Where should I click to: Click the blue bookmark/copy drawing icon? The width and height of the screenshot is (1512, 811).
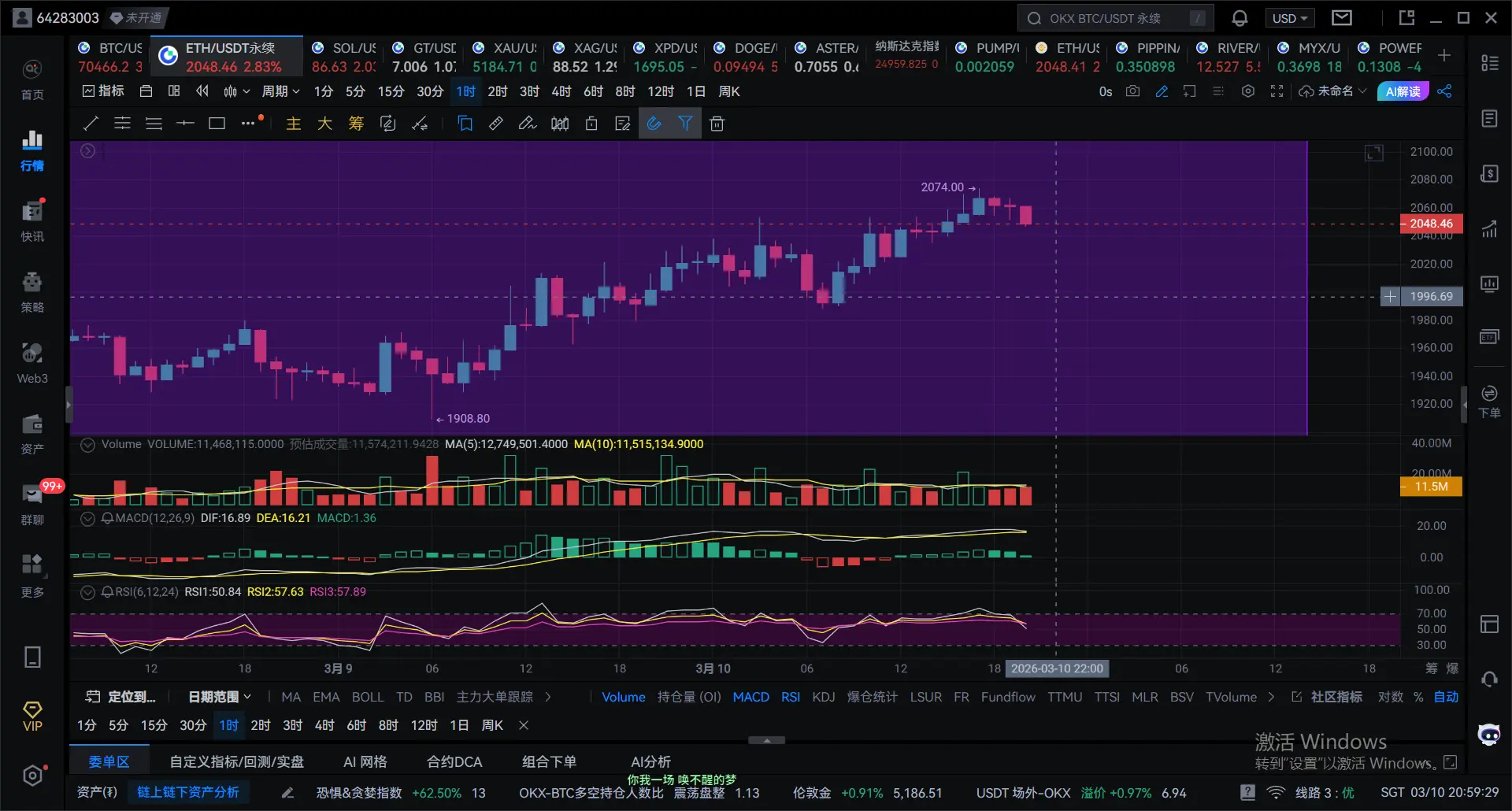coord(465,124)
